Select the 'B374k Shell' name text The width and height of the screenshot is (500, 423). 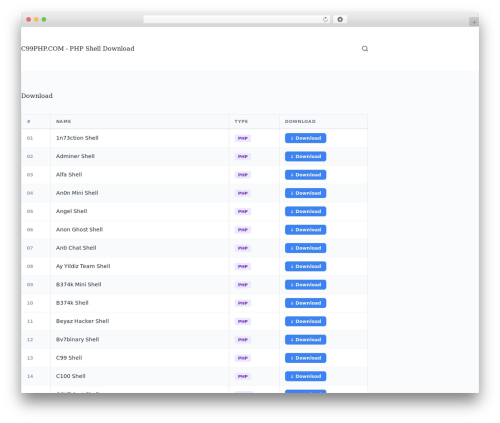click(x=72, y=303)
